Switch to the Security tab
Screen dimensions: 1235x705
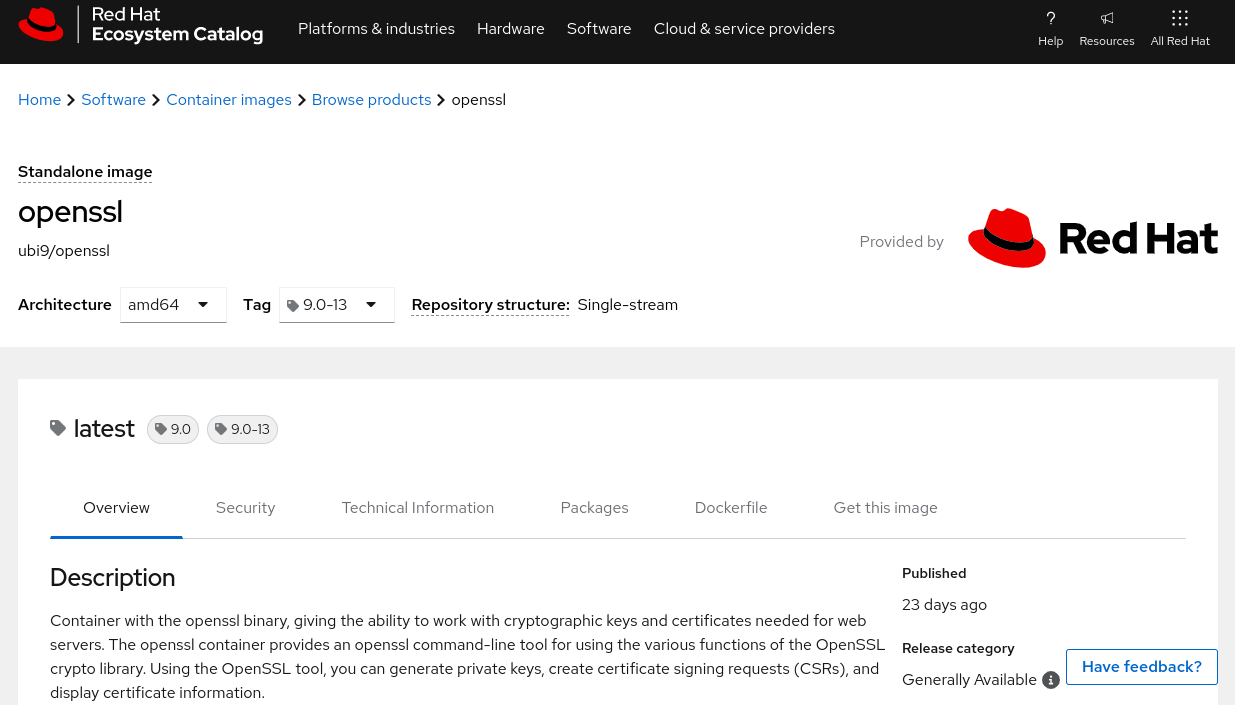(245, 508)
